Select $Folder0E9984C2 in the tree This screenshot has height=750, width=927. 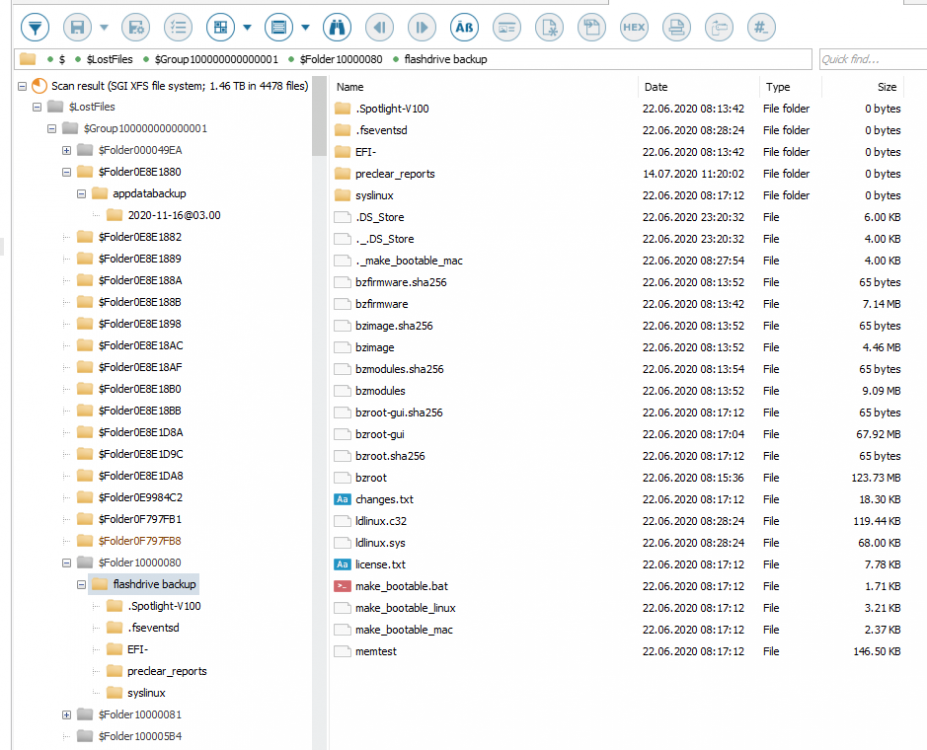point(140,497)
